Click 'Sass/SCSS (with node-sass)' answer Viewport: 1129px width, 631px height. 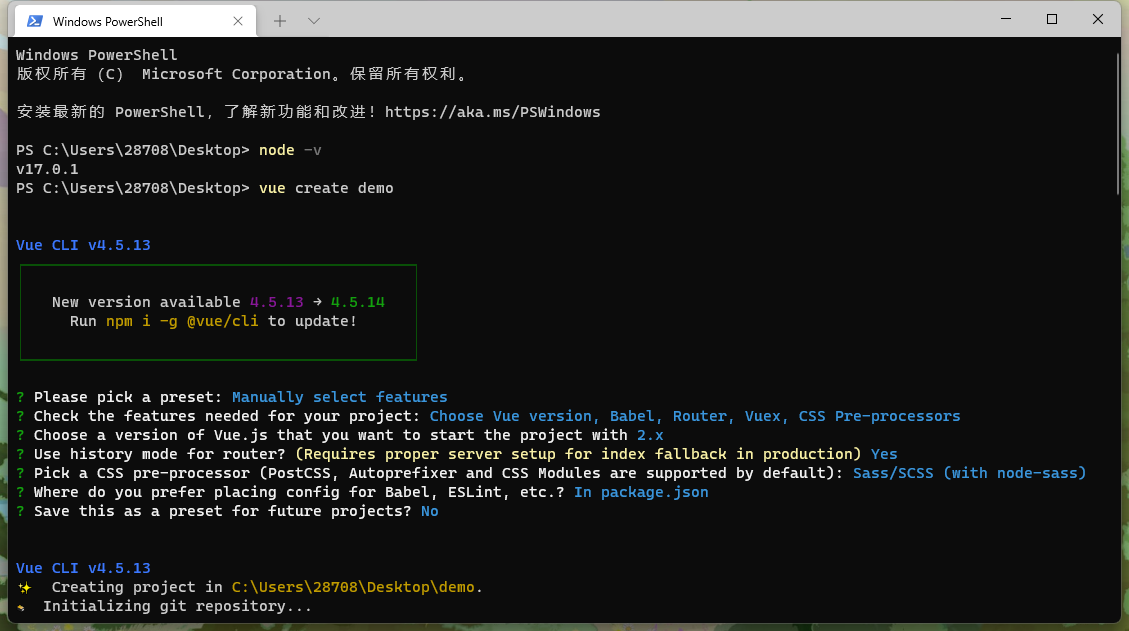pos(969,473)
